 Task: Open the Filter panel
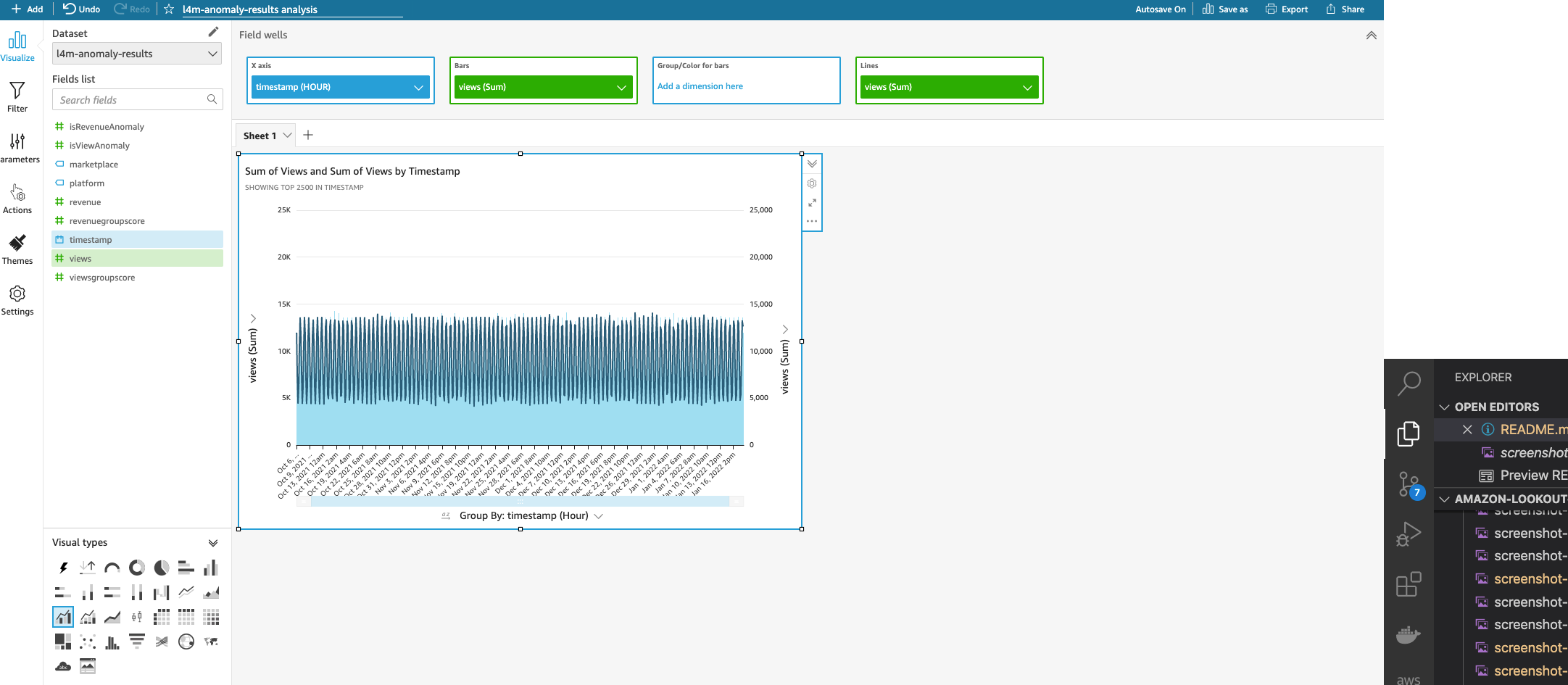coord(17,97)
